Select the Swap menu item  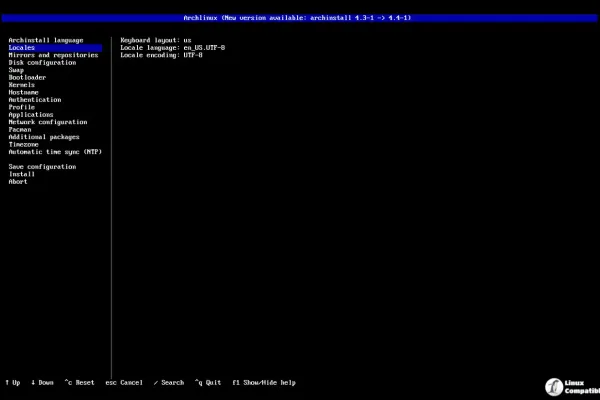(x=16, y=70)
